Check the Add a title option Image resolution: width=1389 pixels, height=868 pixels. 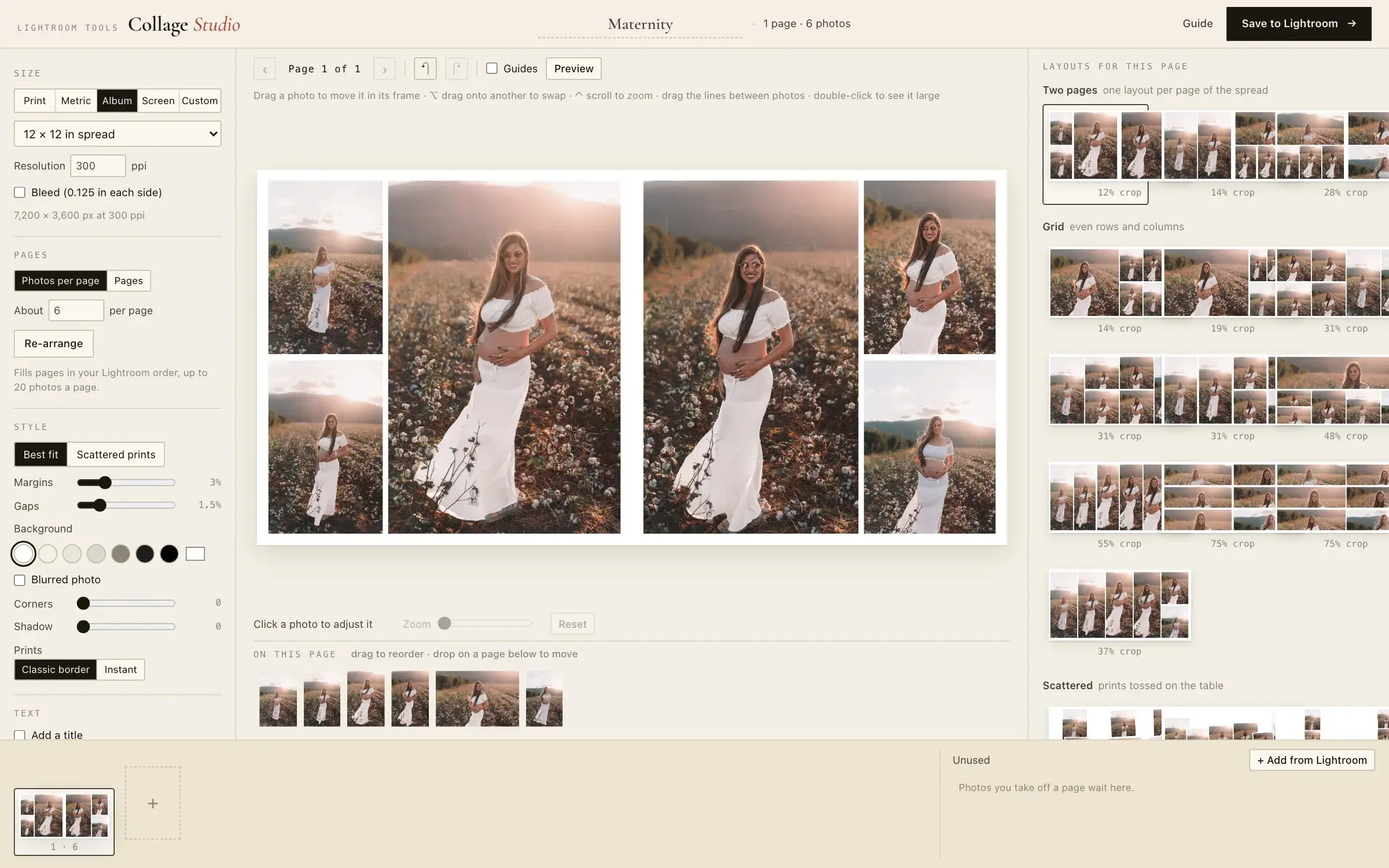point(20,735)
